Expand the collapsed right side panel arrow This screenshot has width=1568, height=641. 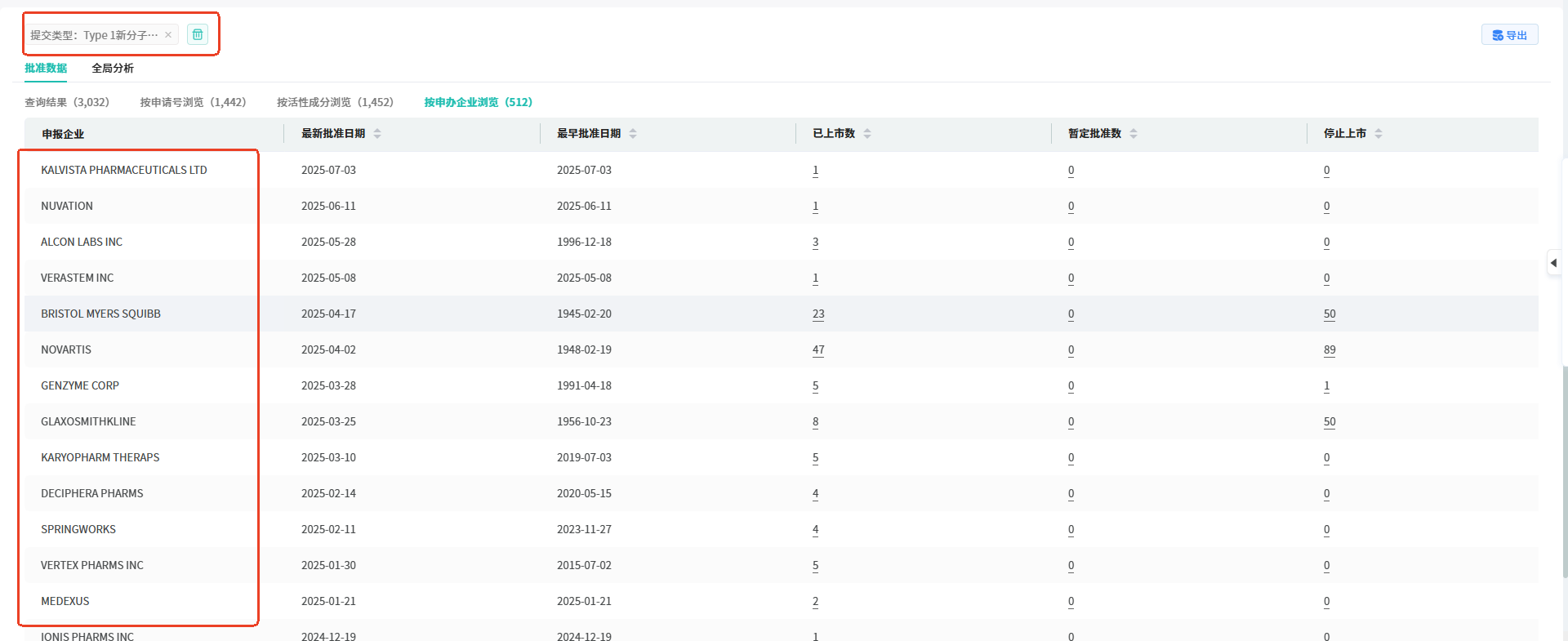[x=1553, y=263]
